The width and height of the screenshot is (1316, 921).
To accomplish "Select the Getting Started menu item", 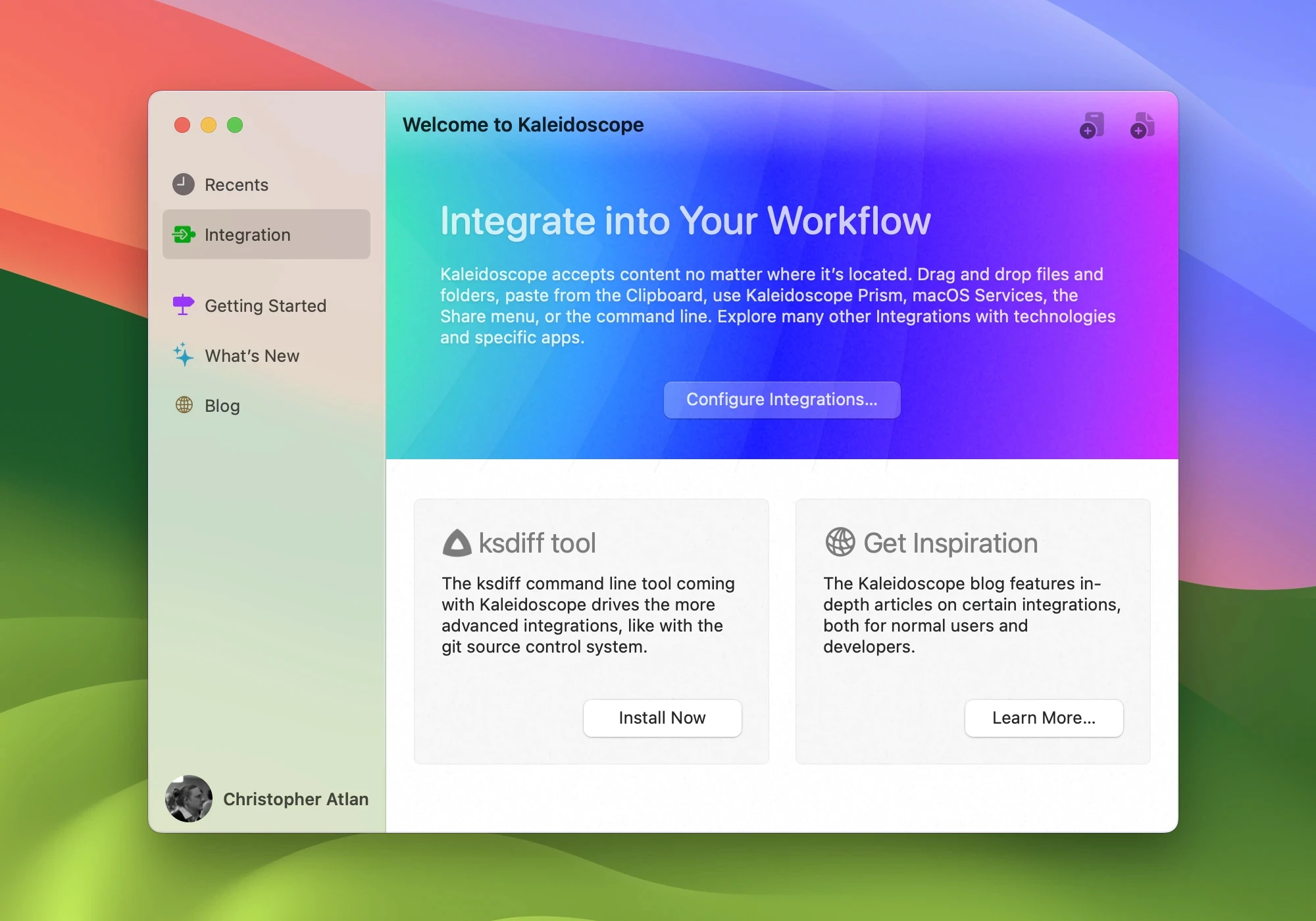I will [x=265, y=305].
